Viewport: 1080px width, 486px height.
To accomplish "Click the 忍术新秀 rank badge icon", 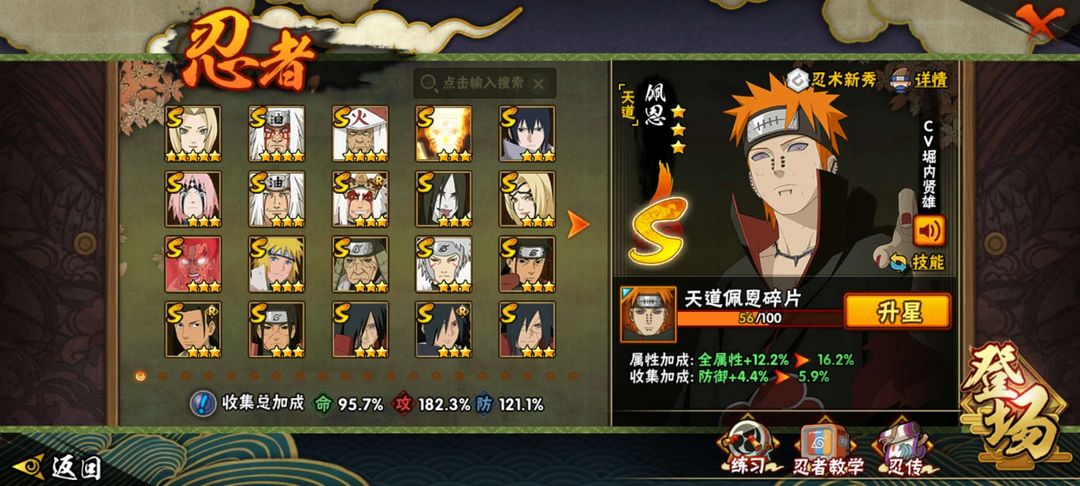I will pos(798,78).
